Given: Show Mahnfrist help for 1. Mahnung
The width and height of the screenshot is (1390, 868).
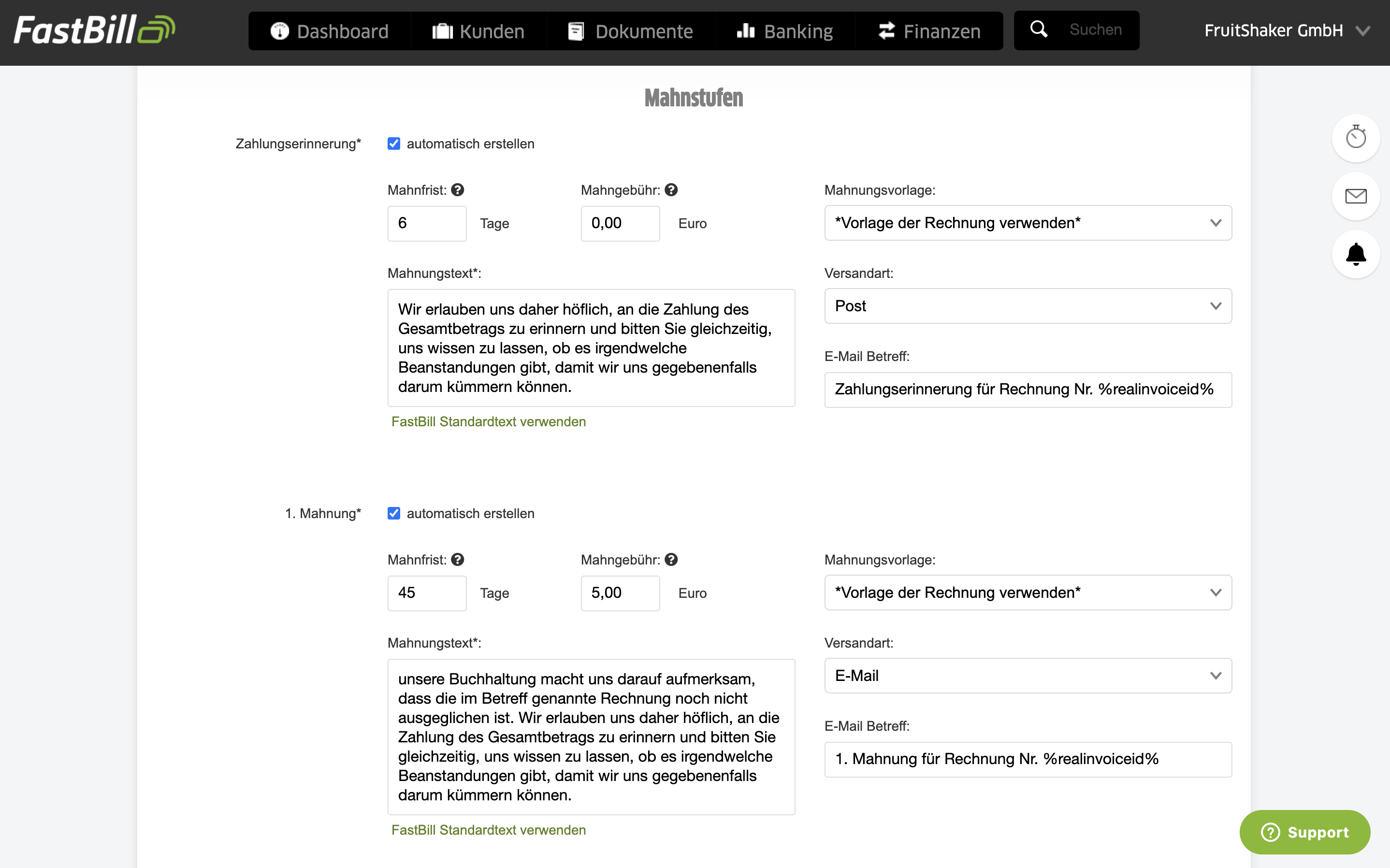Looking at the screenshot, I should (457, 560).
